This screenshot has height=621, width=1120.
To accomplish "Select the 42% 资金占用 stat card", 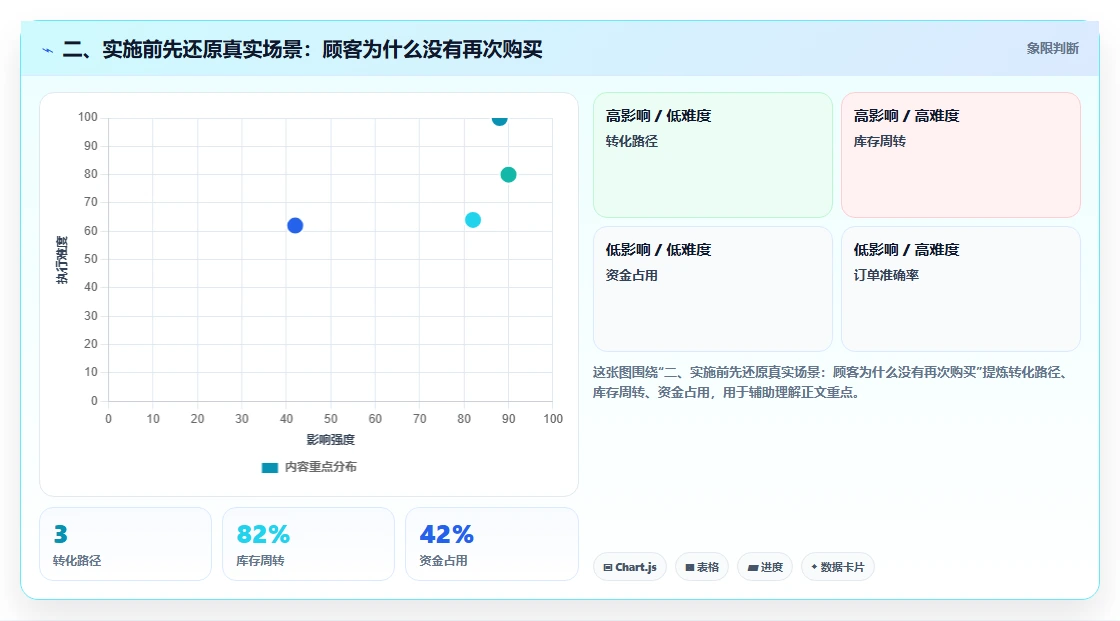I will 491,544.
